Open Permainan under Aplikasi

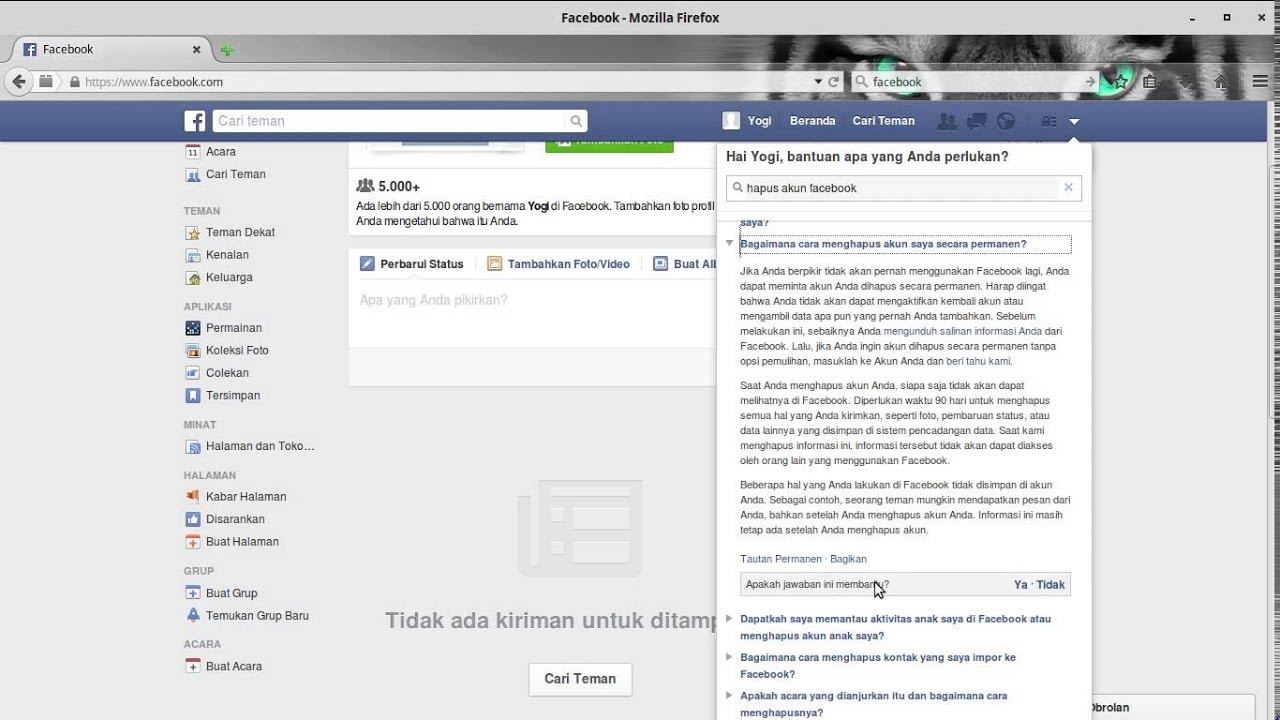[234, 328]
